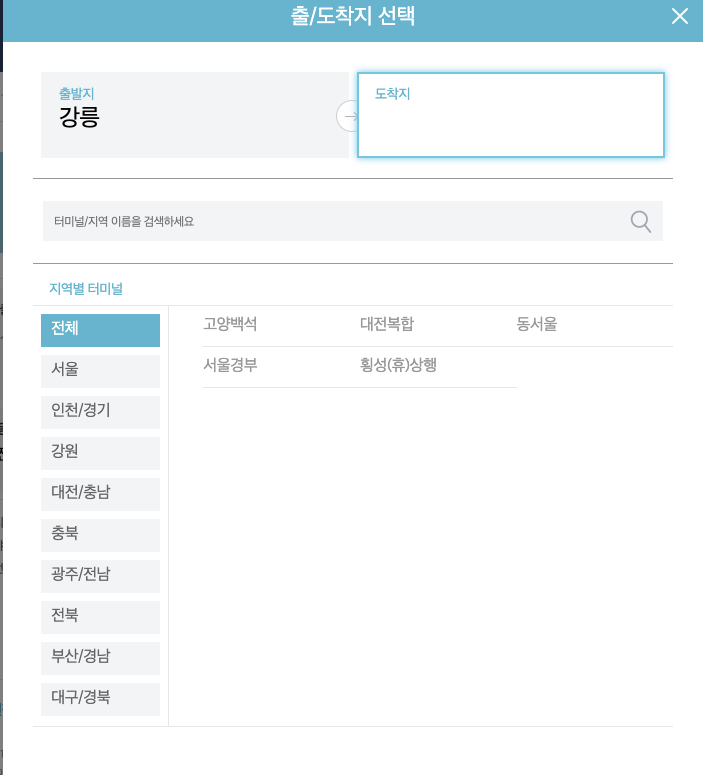Viewport: 703px width, 775px height.
Task: Select the 대구/경북 region tab
Action: tap(100, 699)
